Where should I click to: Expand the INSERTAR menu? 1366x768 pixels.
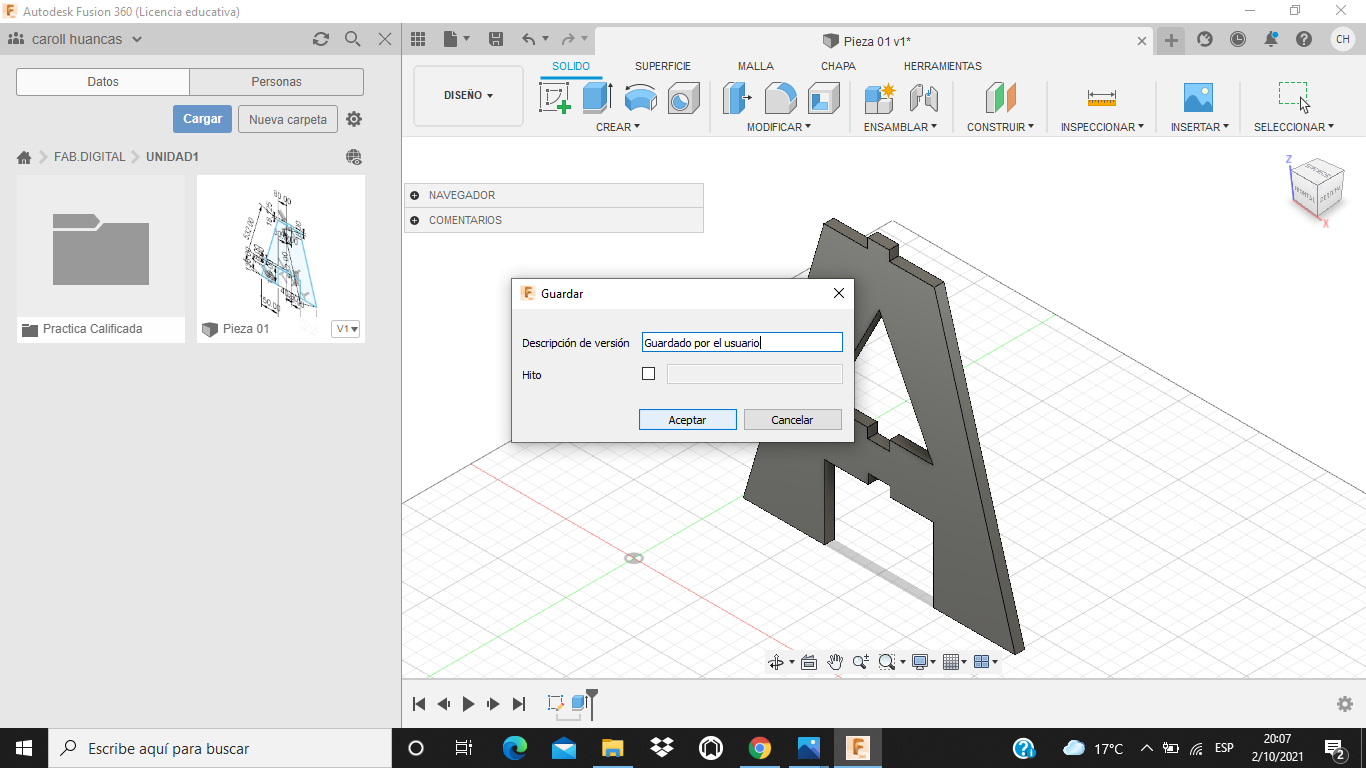point(1200,127)
